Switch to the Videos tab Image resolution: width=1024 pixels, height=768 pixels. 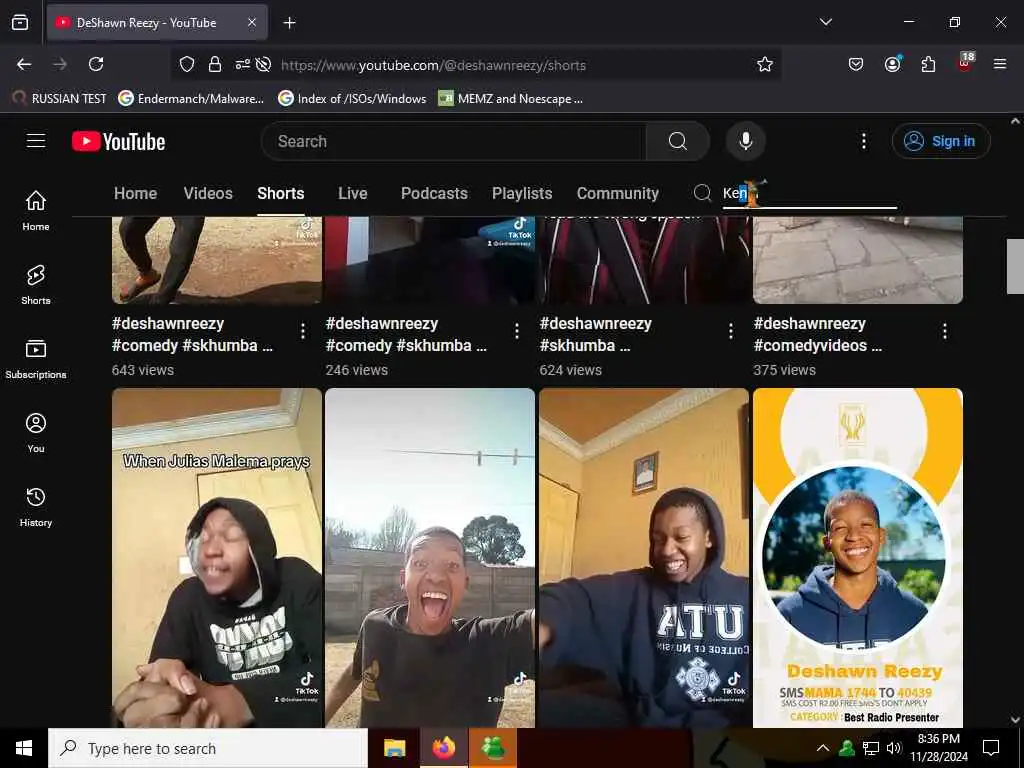208,193
